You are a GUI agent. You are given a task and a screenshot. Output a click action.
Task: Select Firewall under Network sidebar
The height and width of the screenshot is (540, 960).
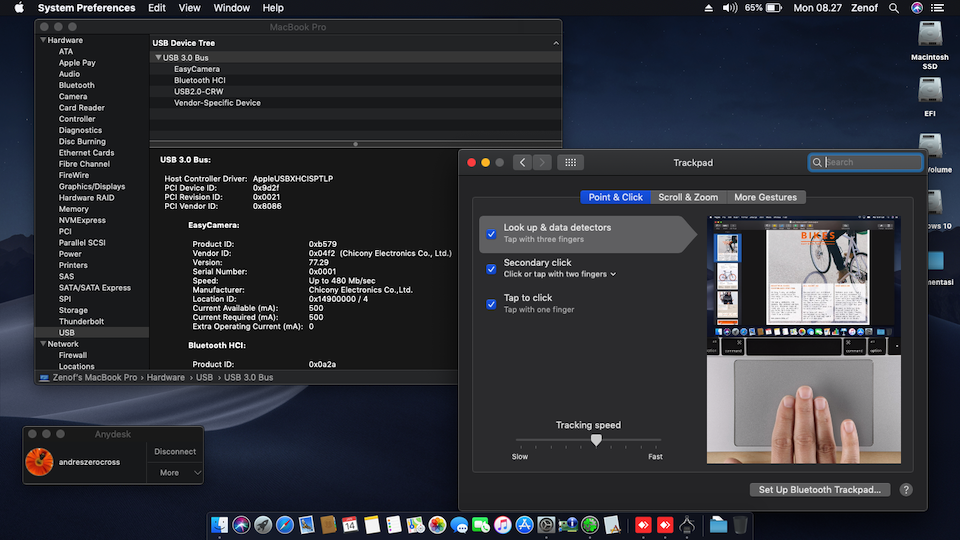pos(73,355)
